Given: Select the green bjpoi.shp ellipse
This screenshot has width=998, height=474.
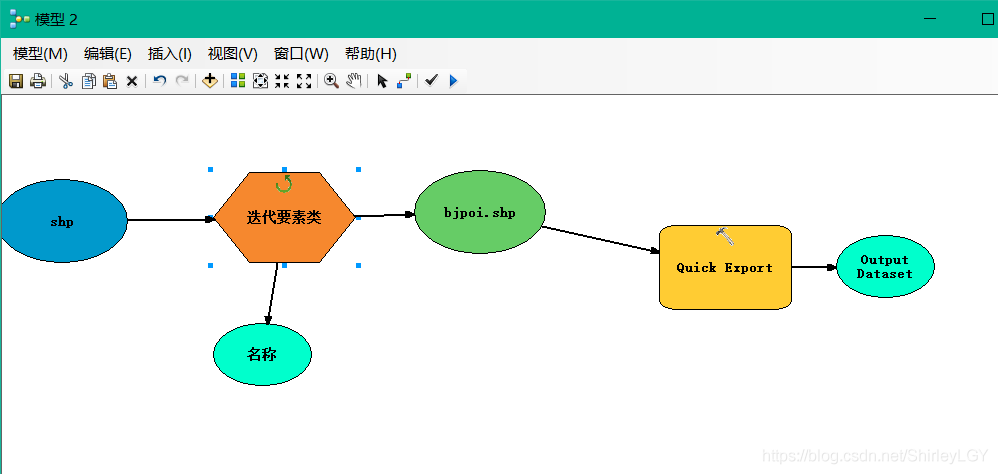Looking at the screenshot, I should point(480,213).
